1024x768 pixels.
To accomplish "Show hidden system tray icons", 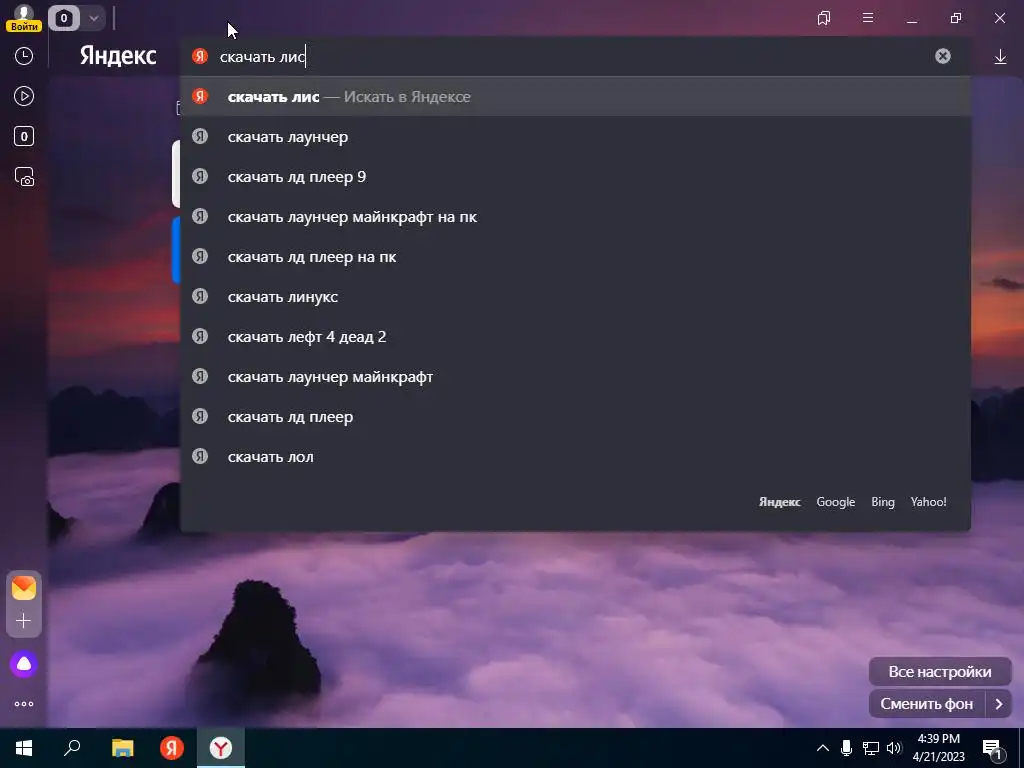I will pyautogui.click(x=823, y=748).
